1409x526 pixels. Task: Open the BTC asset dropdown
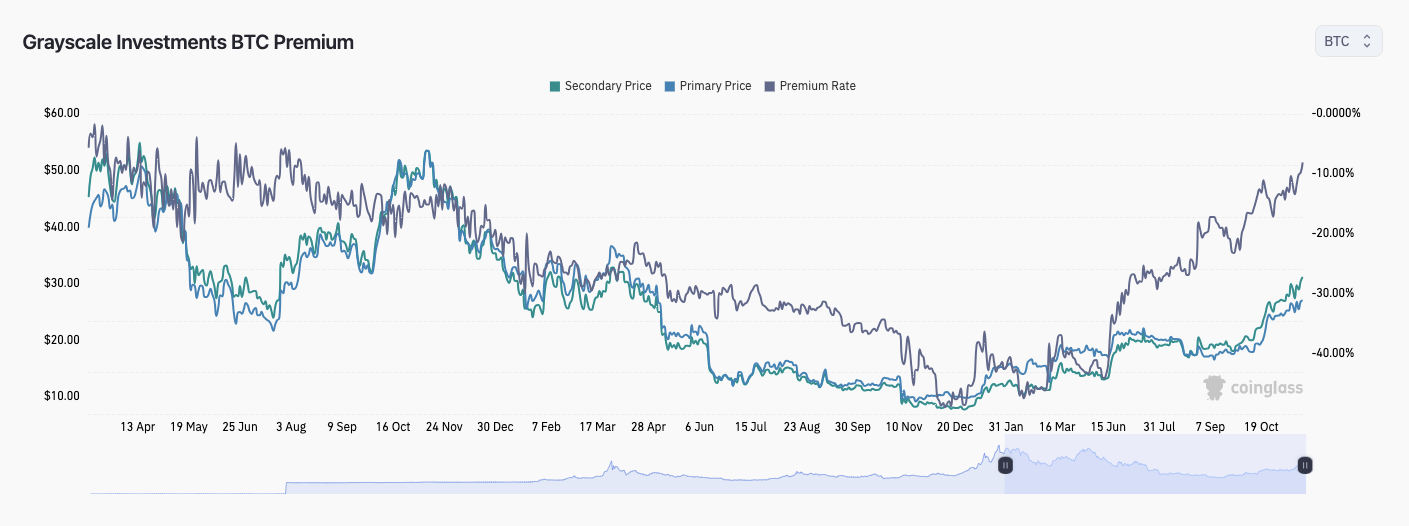[x=1347, y=41]
